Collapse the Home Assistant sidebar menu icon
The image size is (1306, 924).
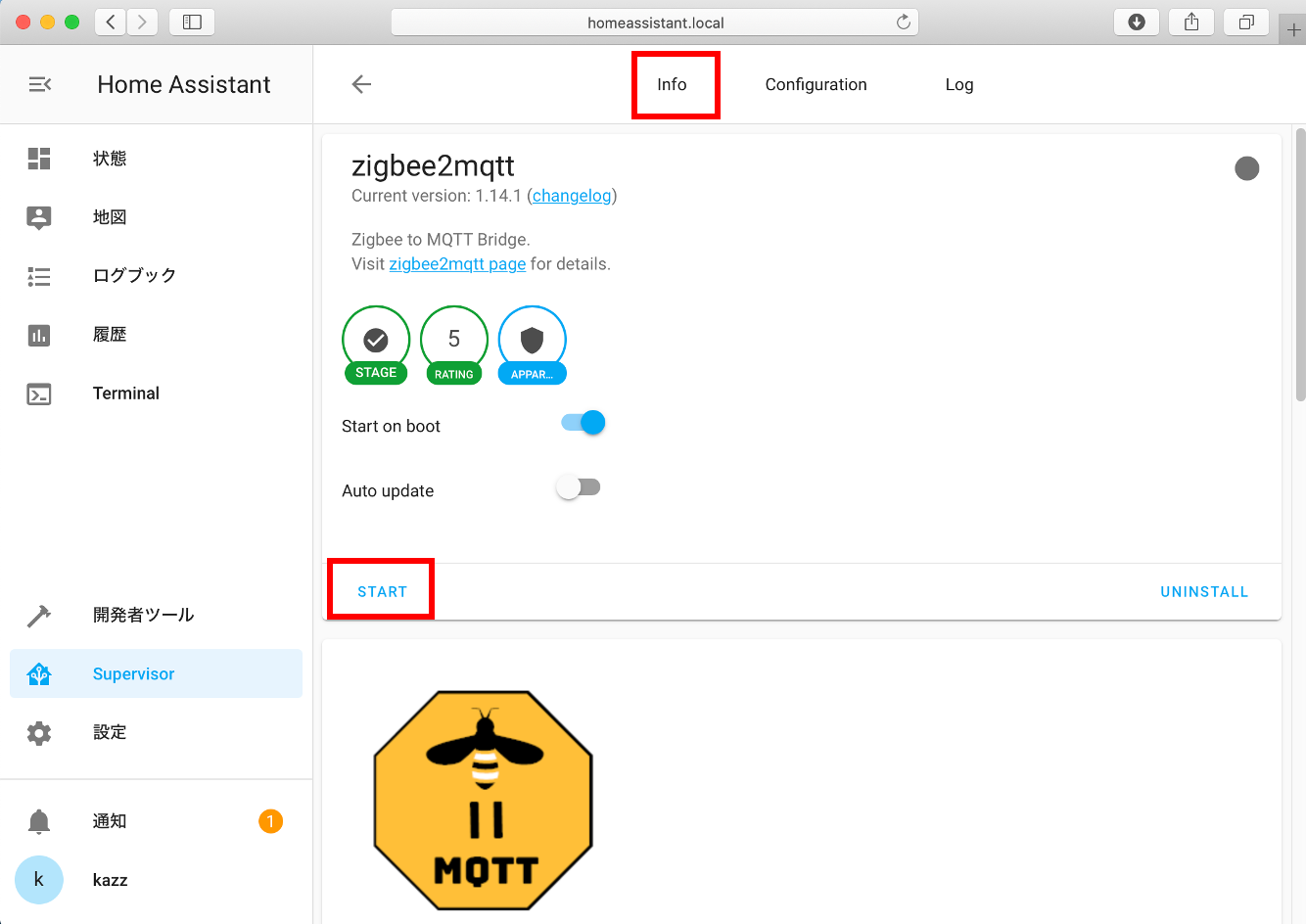pyautogui.click(x=39, y=84)
